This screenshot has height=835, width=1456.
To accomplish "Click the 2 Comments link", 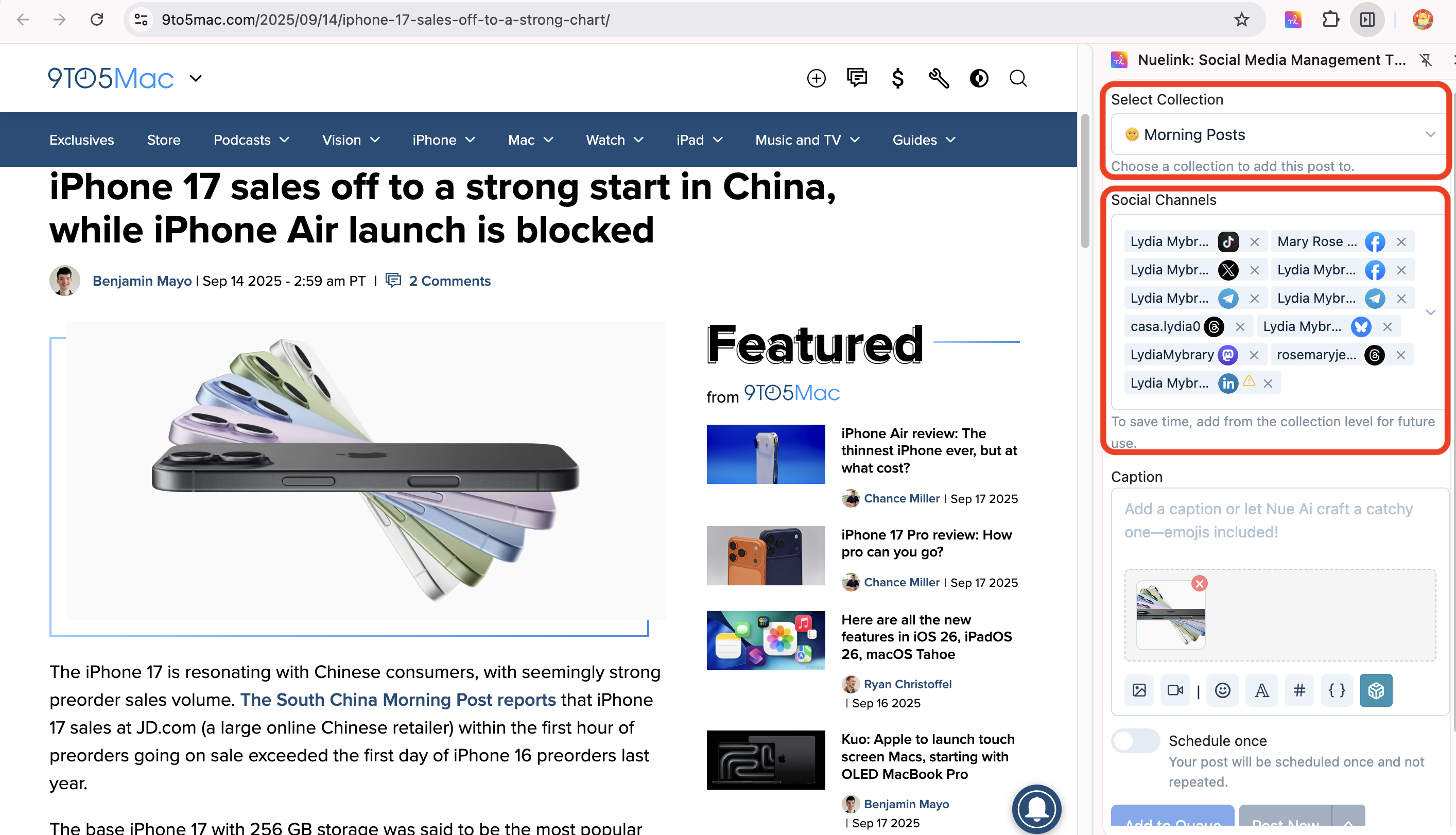I will pos(449,281).
